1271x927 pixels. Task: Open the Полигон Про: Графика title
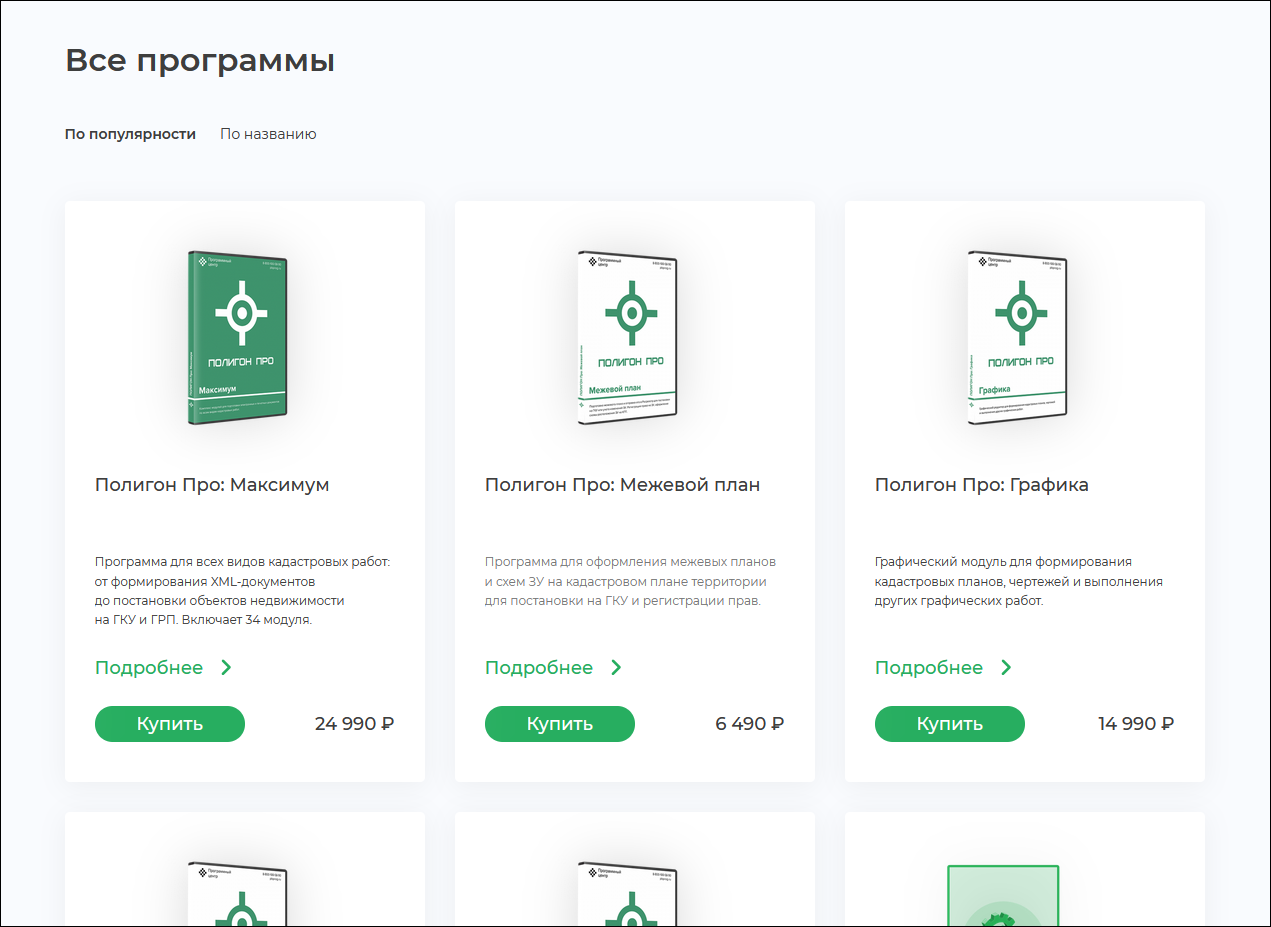pos(982,485)
